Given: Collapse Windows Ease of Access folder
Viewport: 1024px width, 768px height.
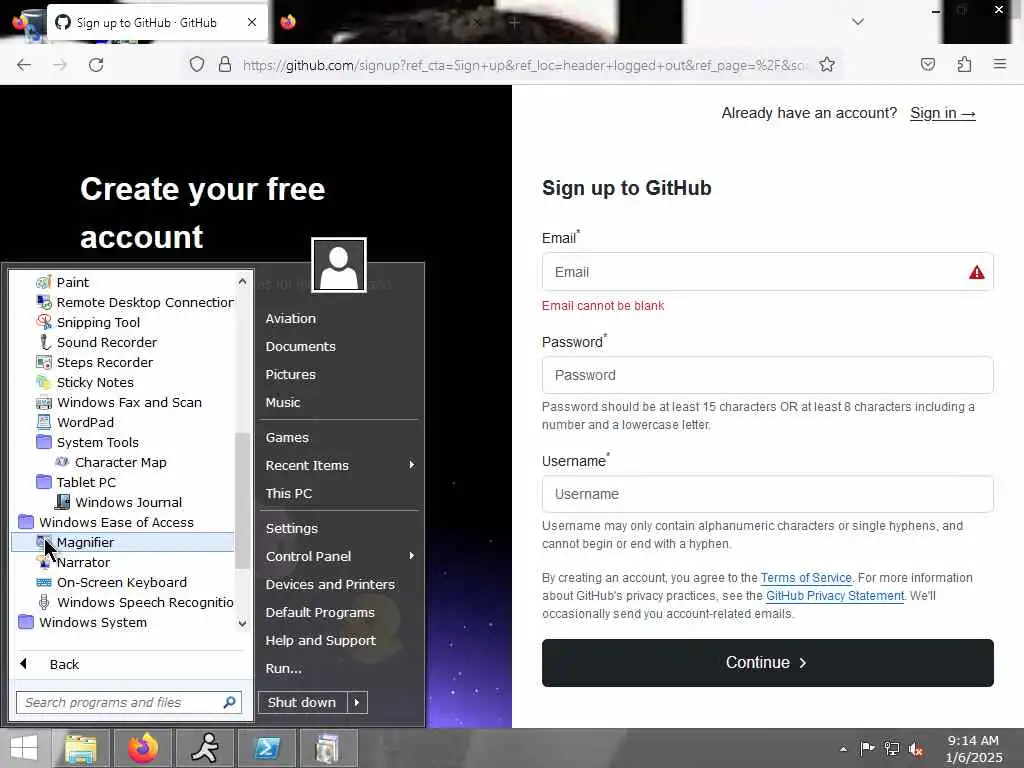Looking at the screenshot, I should point(106,522).
